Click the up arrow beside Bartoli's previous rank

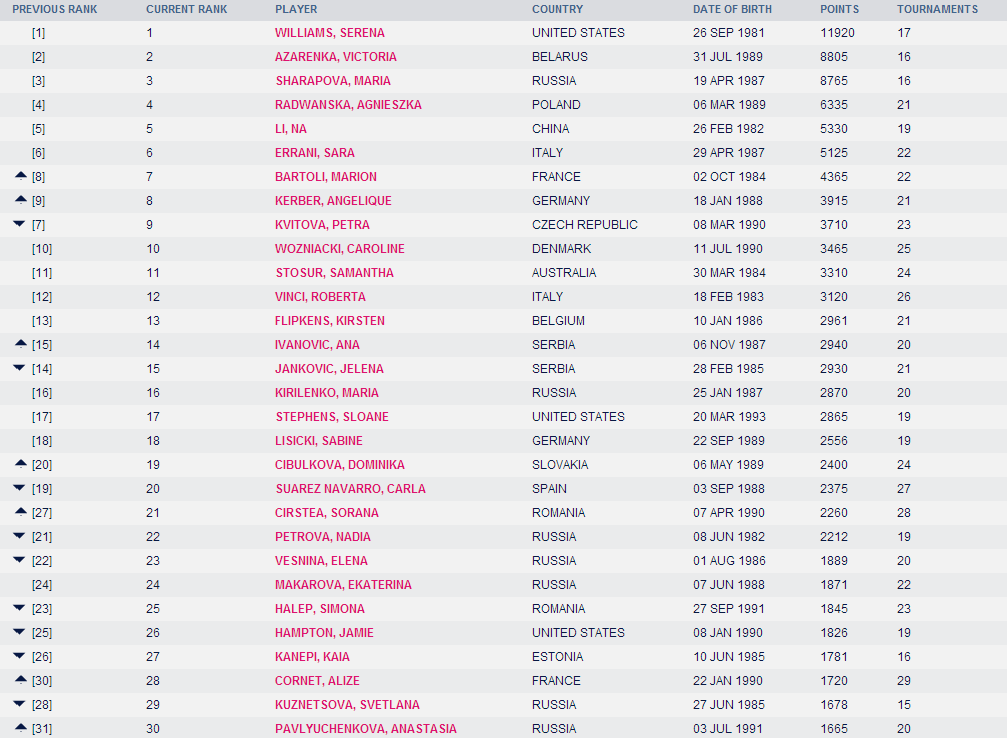point(21,175)
